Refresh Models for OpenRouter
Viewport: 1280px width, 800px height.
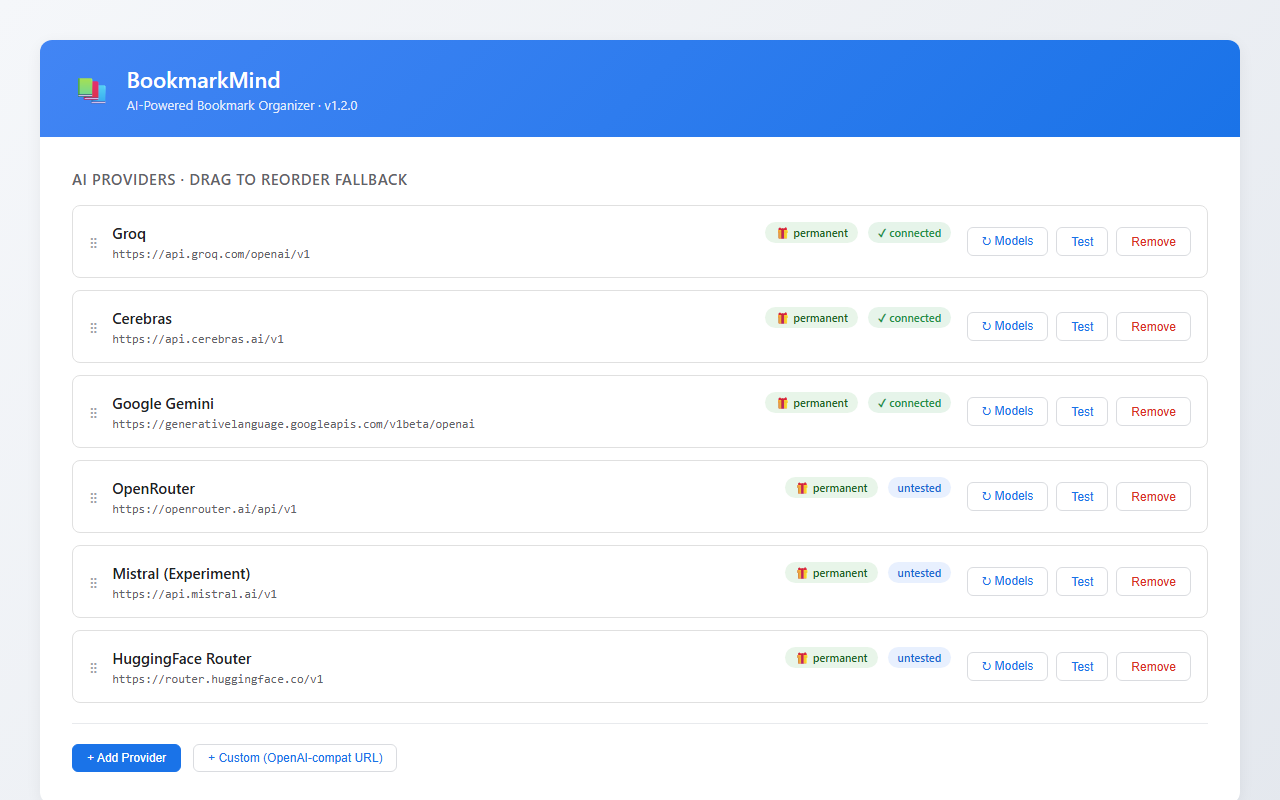(x=1007, y=496)
